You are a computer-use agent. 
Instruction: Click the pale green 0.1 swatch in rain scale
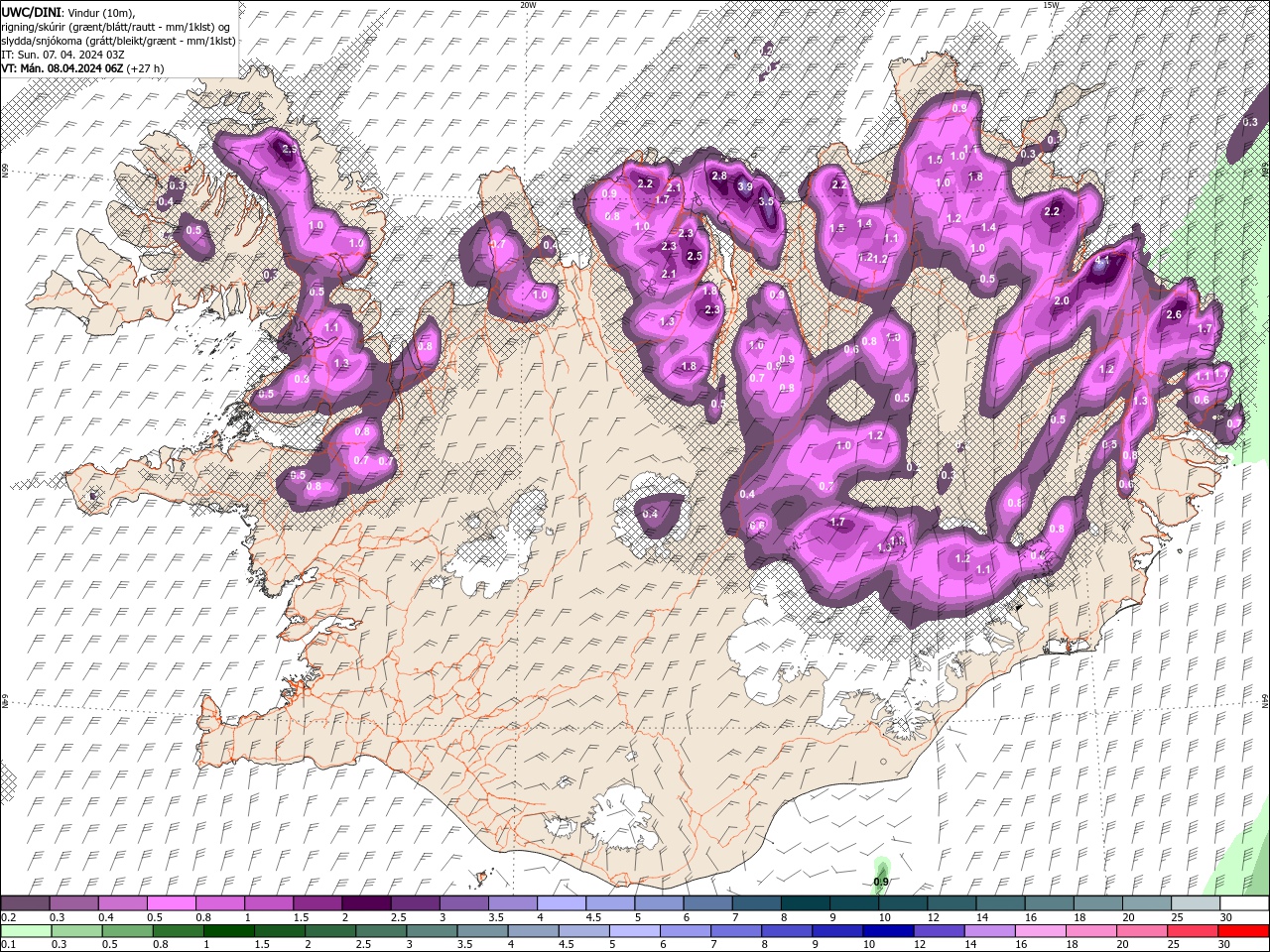(x=26, y=931)
